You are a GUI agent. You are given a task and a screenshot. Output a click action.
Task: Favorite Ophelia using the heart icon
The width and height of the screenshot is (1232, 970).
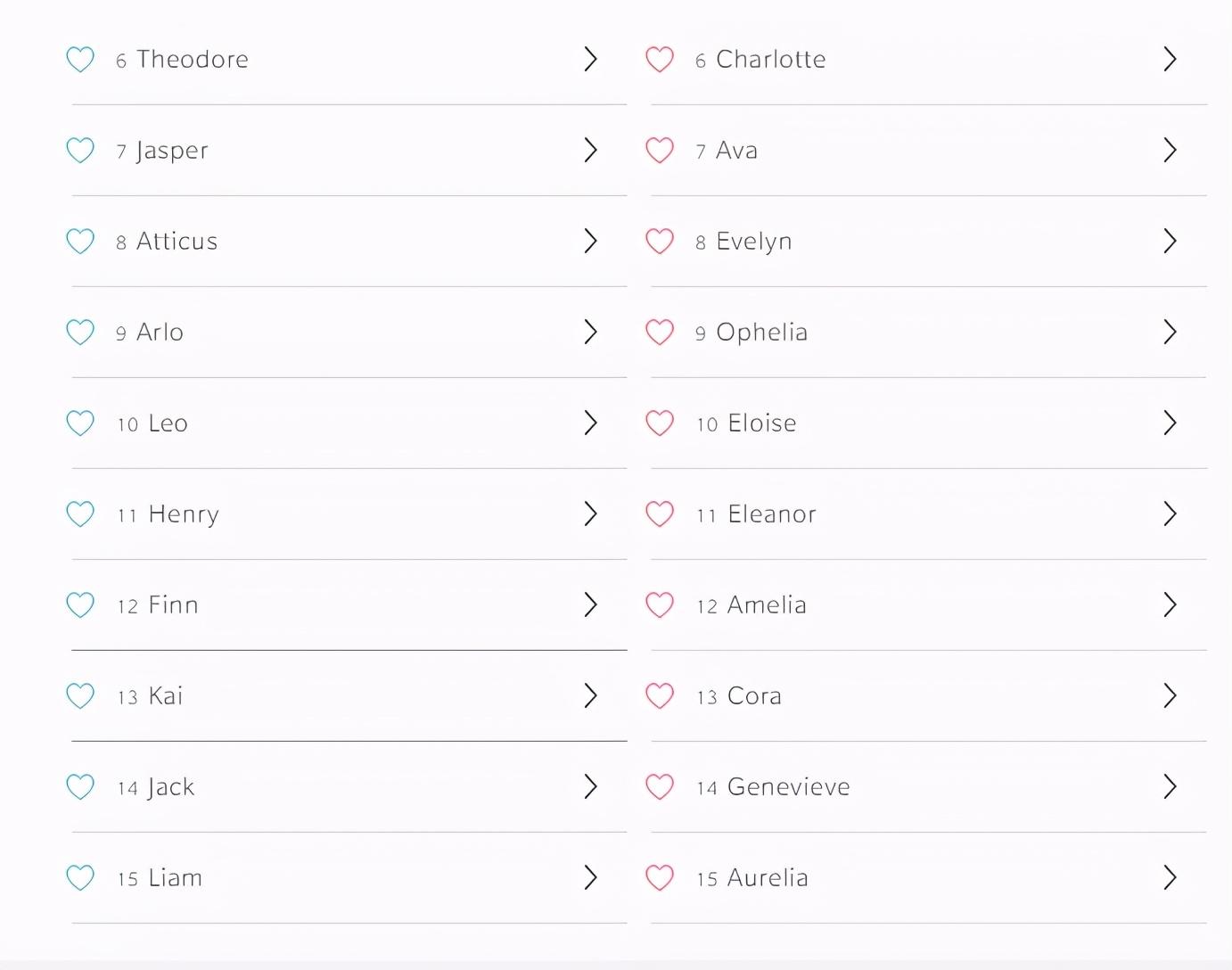tap(660, 333)
